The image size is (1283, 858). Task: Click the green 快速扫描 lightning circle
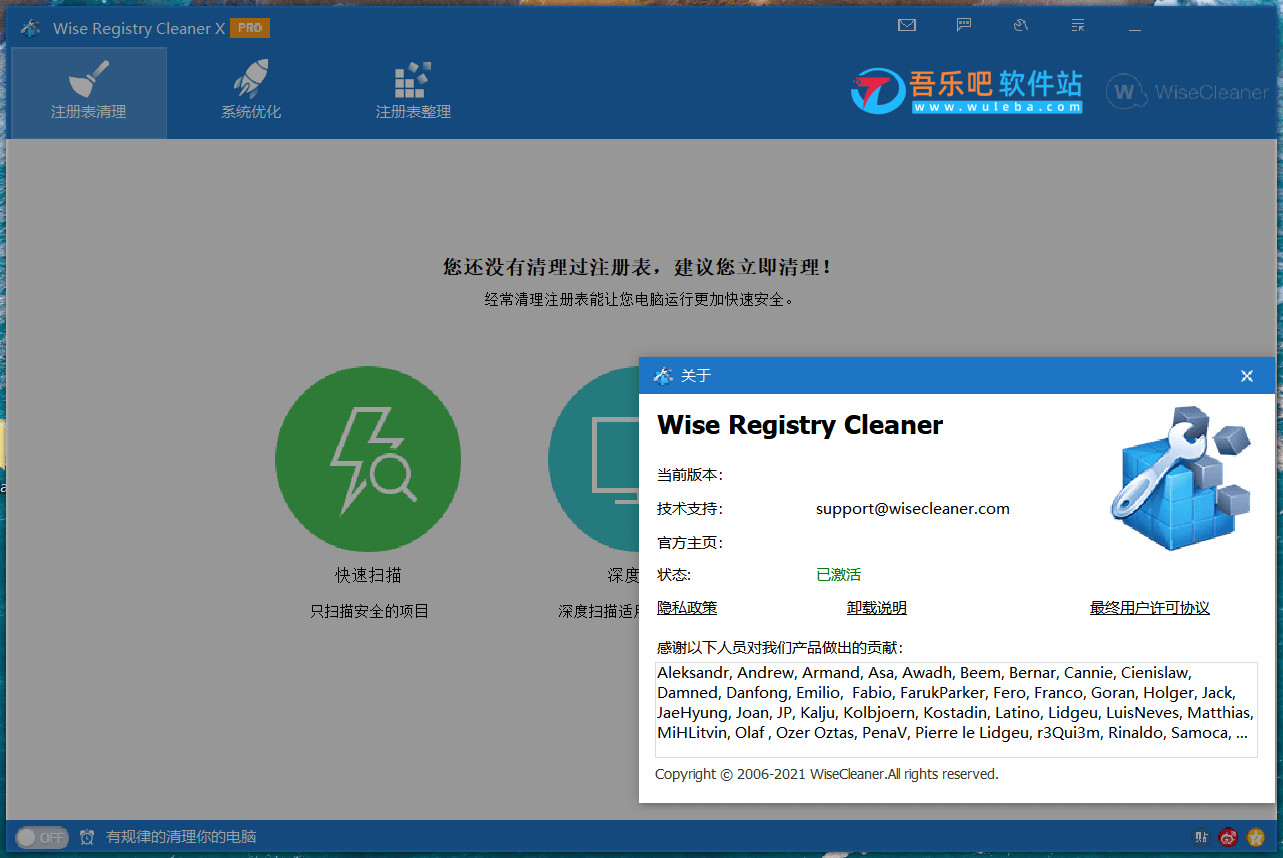click(x=368, y=459)
